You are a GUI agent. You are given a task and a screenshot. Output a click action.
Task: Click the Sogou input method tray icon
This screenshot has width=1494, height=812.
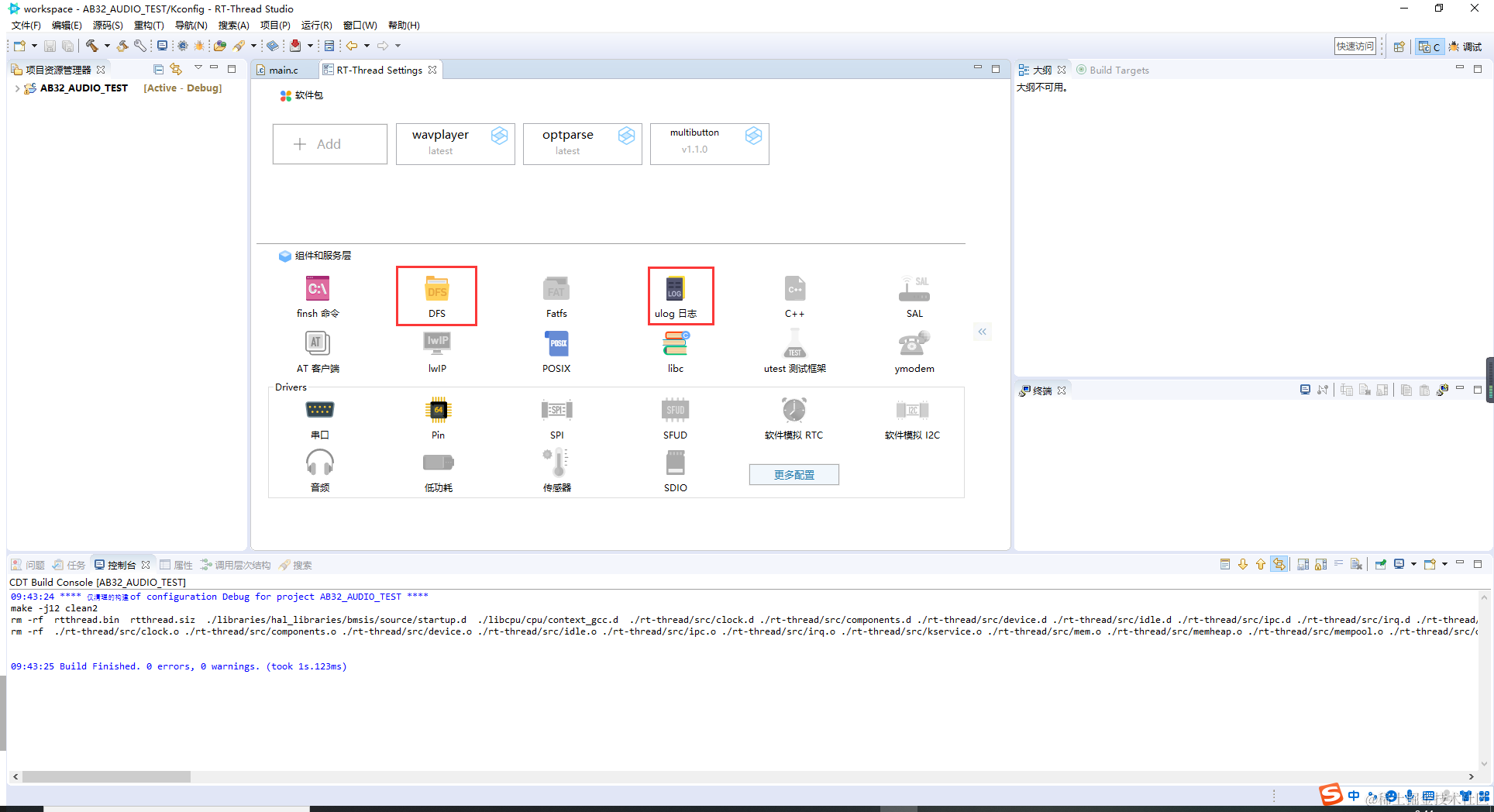(1330, 794)
